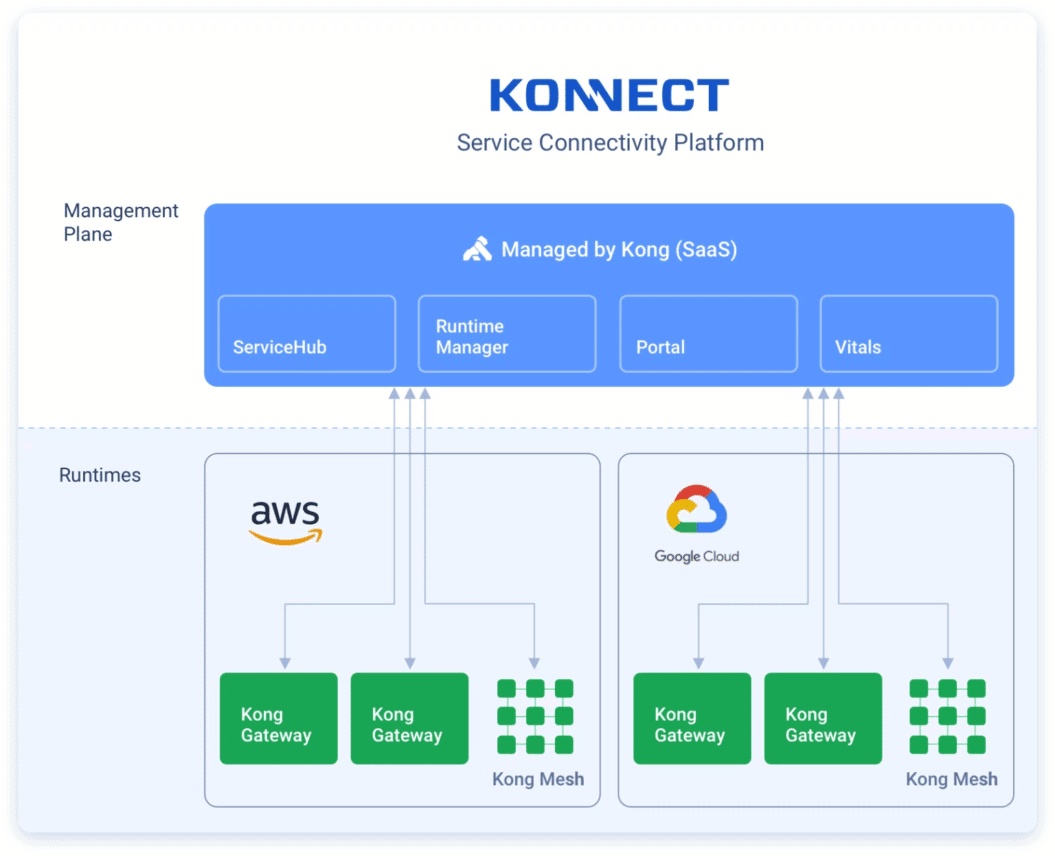The height and width of the screenshot is (856, 1055).
Task: Select the Google Cloud logo icon
Action: [x=696, y=512]
